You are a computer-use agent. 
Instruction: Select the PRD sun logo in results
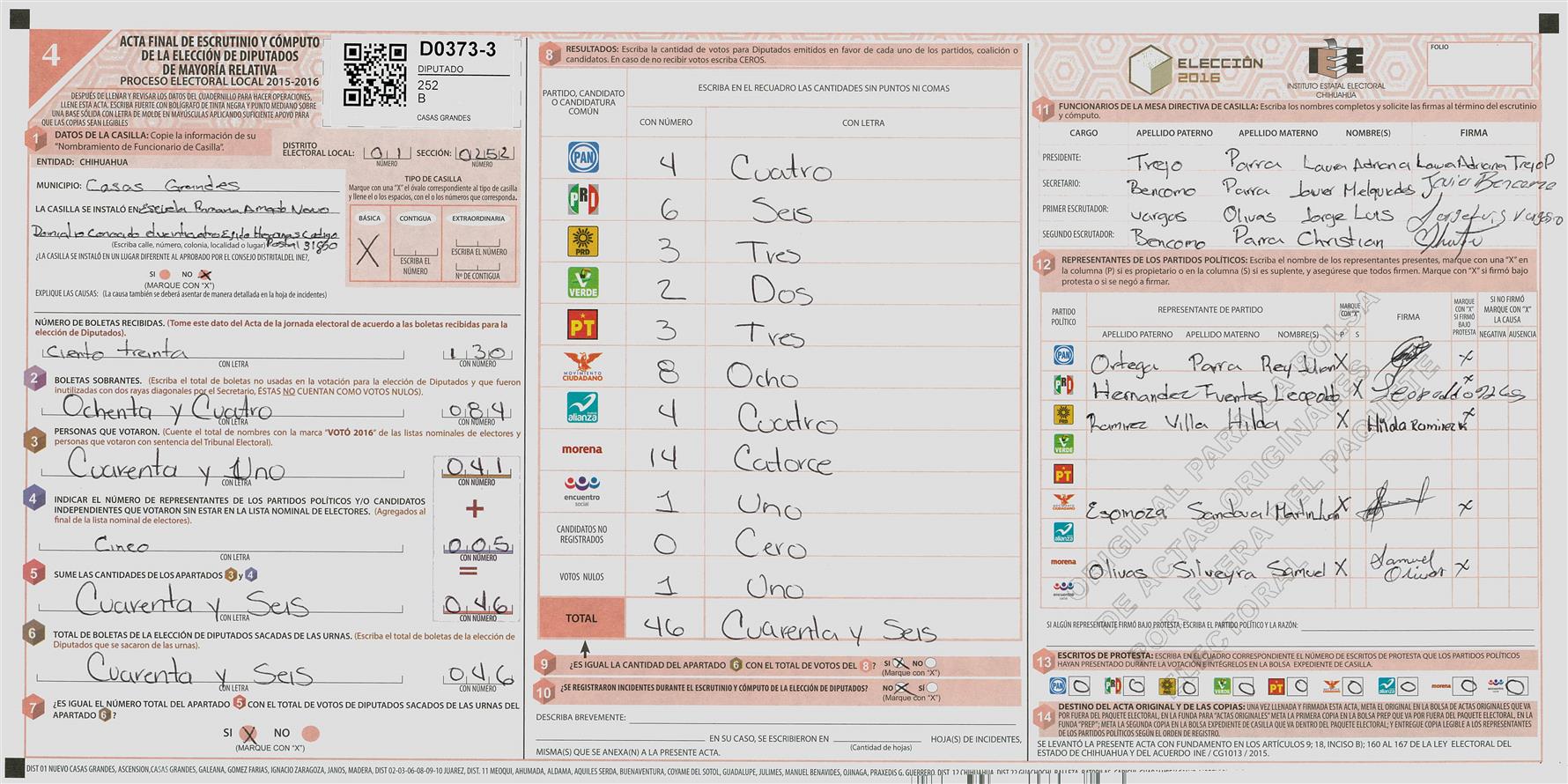(x=582, y=241)
